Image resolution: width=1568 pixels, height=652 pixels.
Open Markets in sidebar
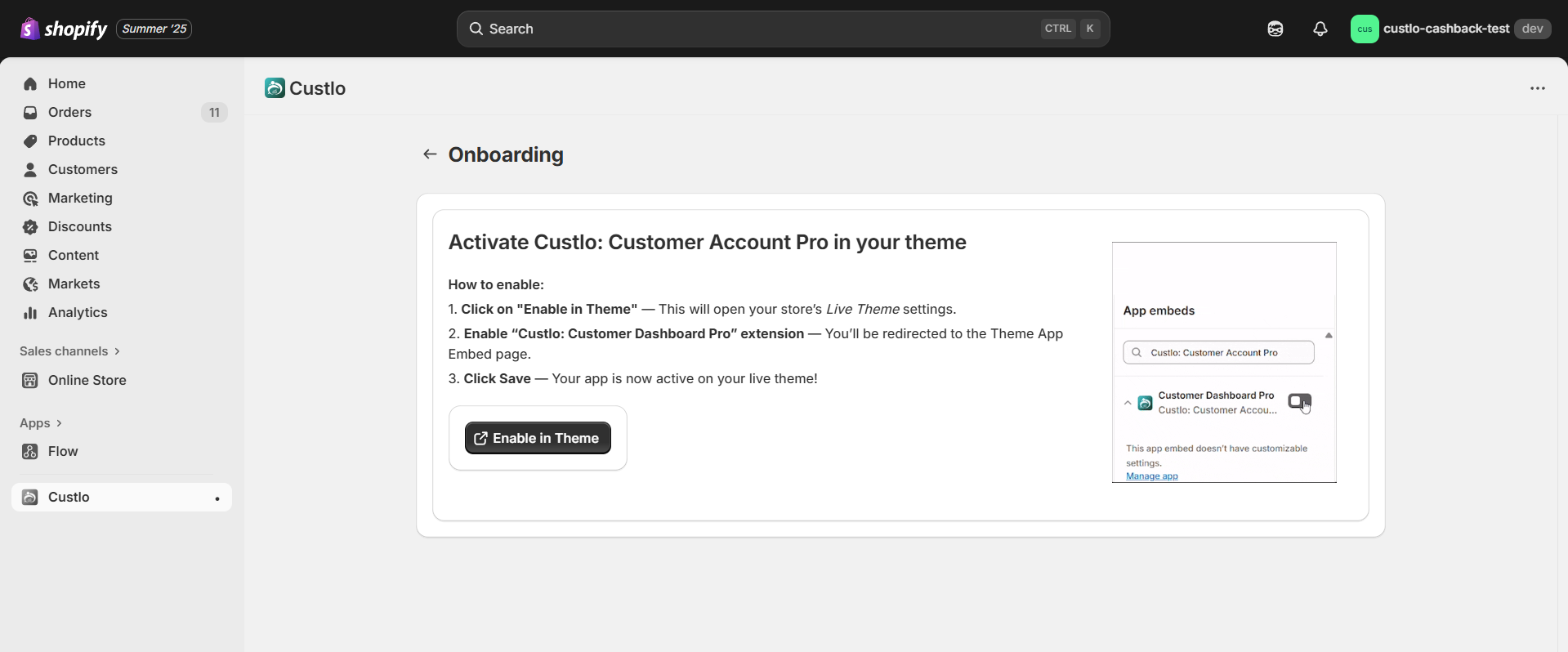(x=122, y=284)
